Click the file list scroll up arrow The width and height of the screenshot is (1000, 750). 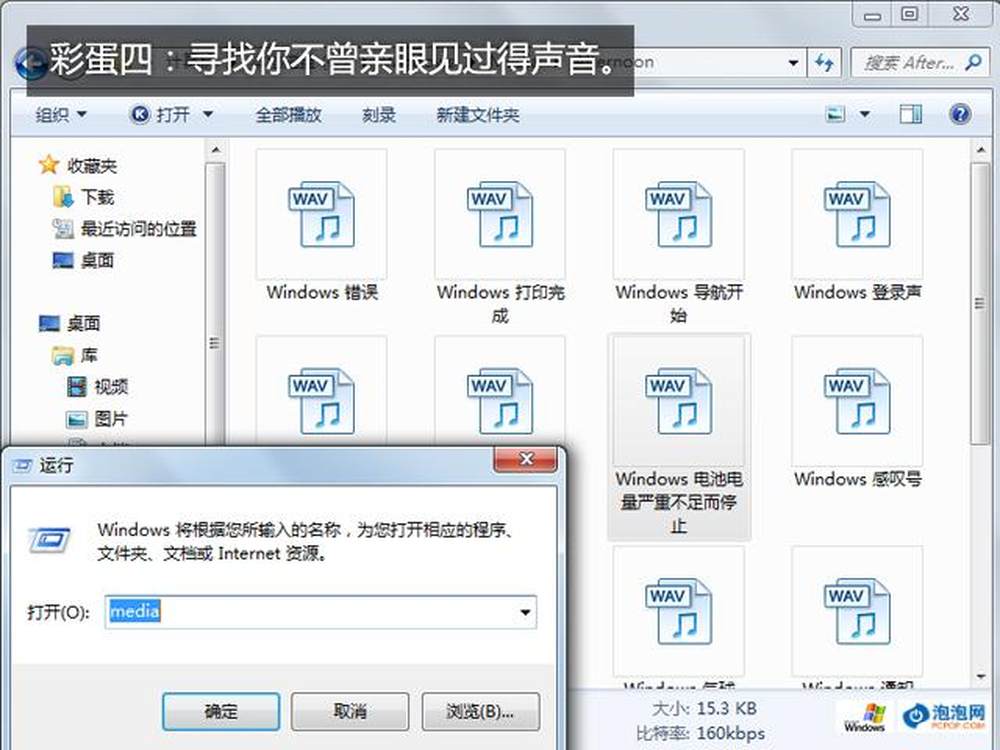(x=980, y=150)
